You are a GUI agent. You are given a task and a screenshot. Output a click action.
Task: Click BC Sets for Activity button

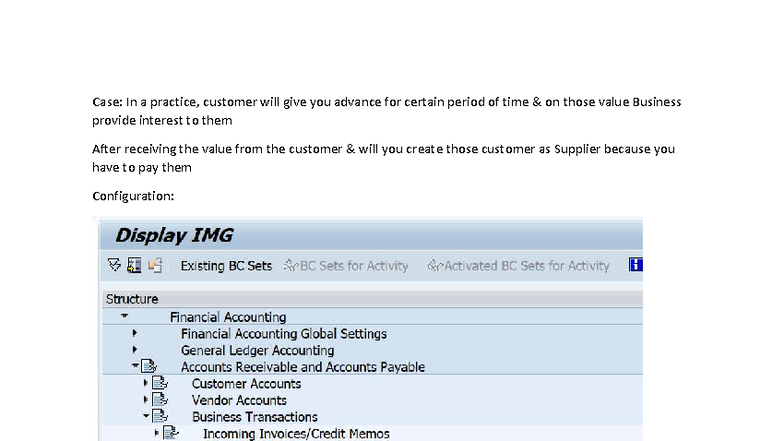click(347, 266)
